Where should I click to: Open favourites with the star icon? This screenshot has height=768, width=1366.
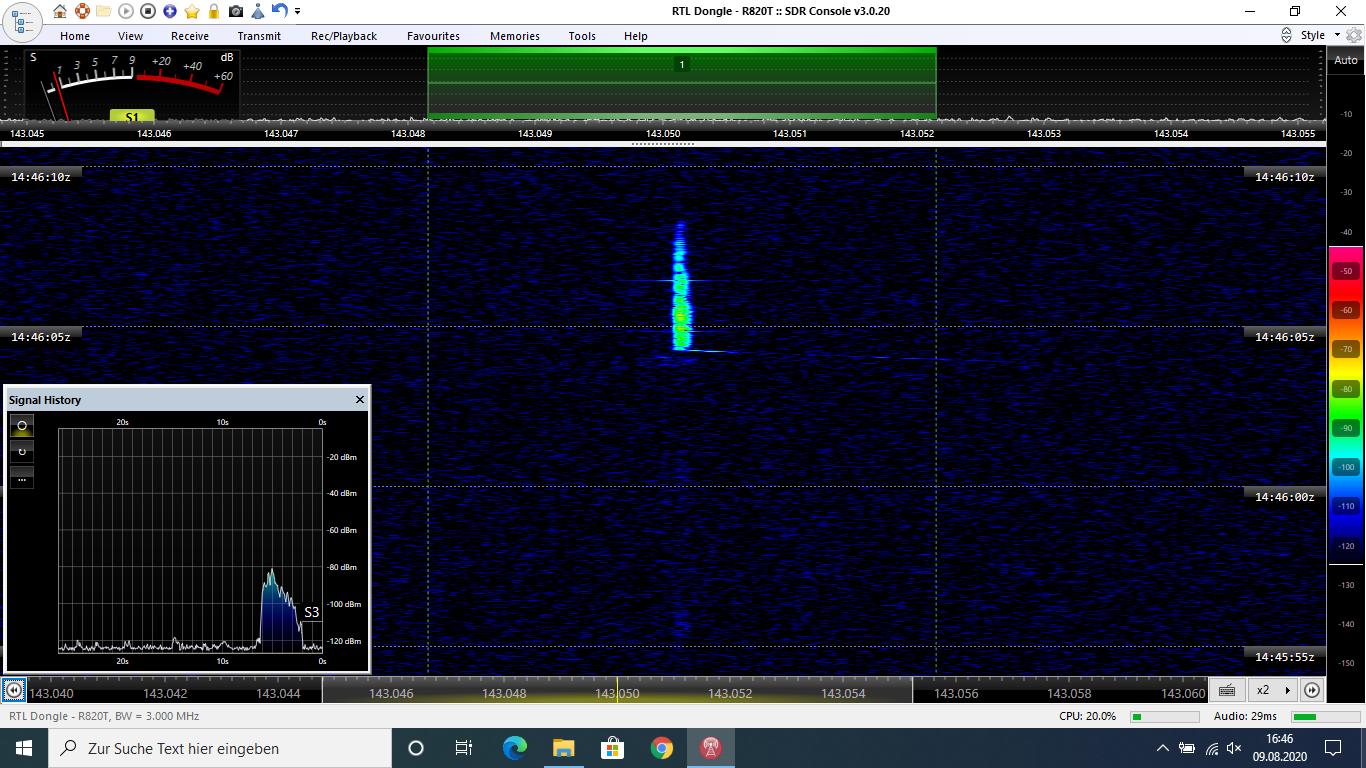click(x=192, y=11)
